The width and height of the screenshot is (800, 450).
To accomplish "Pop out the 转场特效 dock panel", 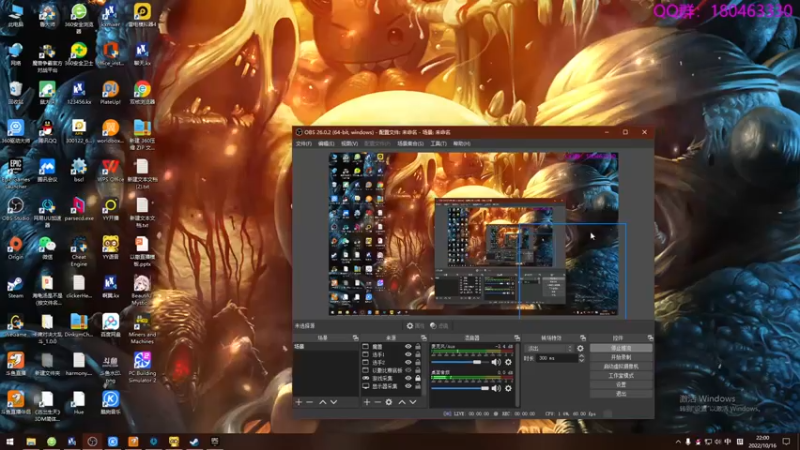I will click(583, 338).
